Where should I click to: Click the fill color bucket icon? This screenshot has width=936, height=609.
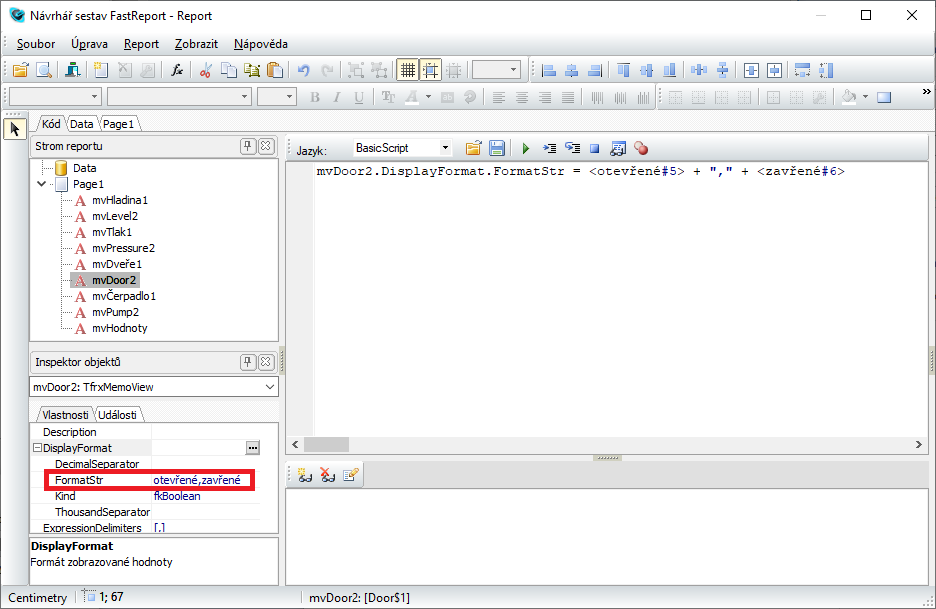pos(849,97)
